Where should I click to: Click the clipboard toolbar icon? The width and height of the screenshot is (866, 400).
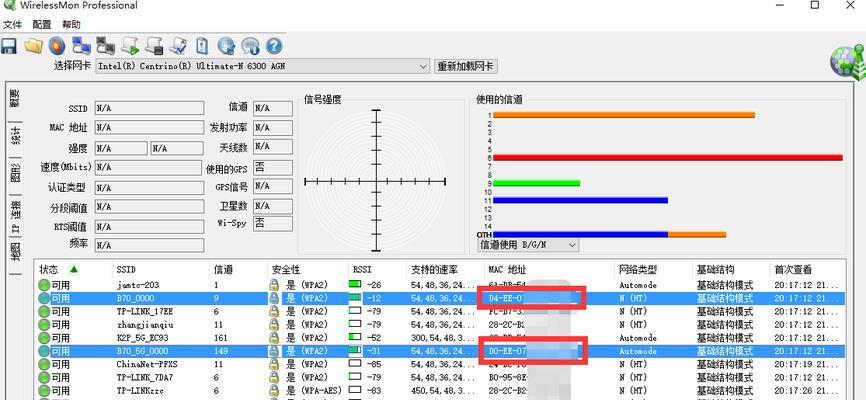tap(202, 45)
